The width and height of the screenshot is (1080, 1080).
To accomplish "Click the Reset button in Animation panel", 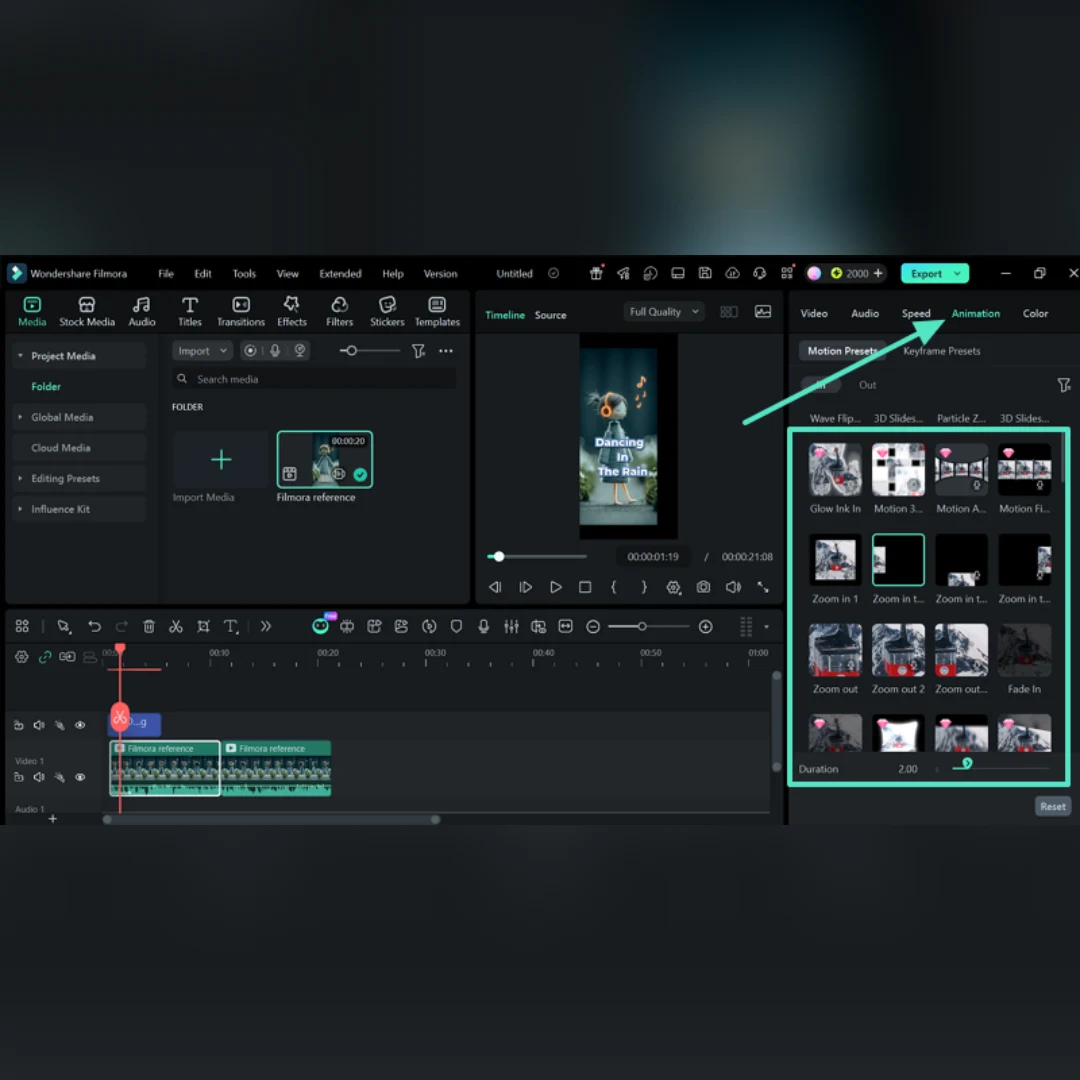I will (1052, 806).
